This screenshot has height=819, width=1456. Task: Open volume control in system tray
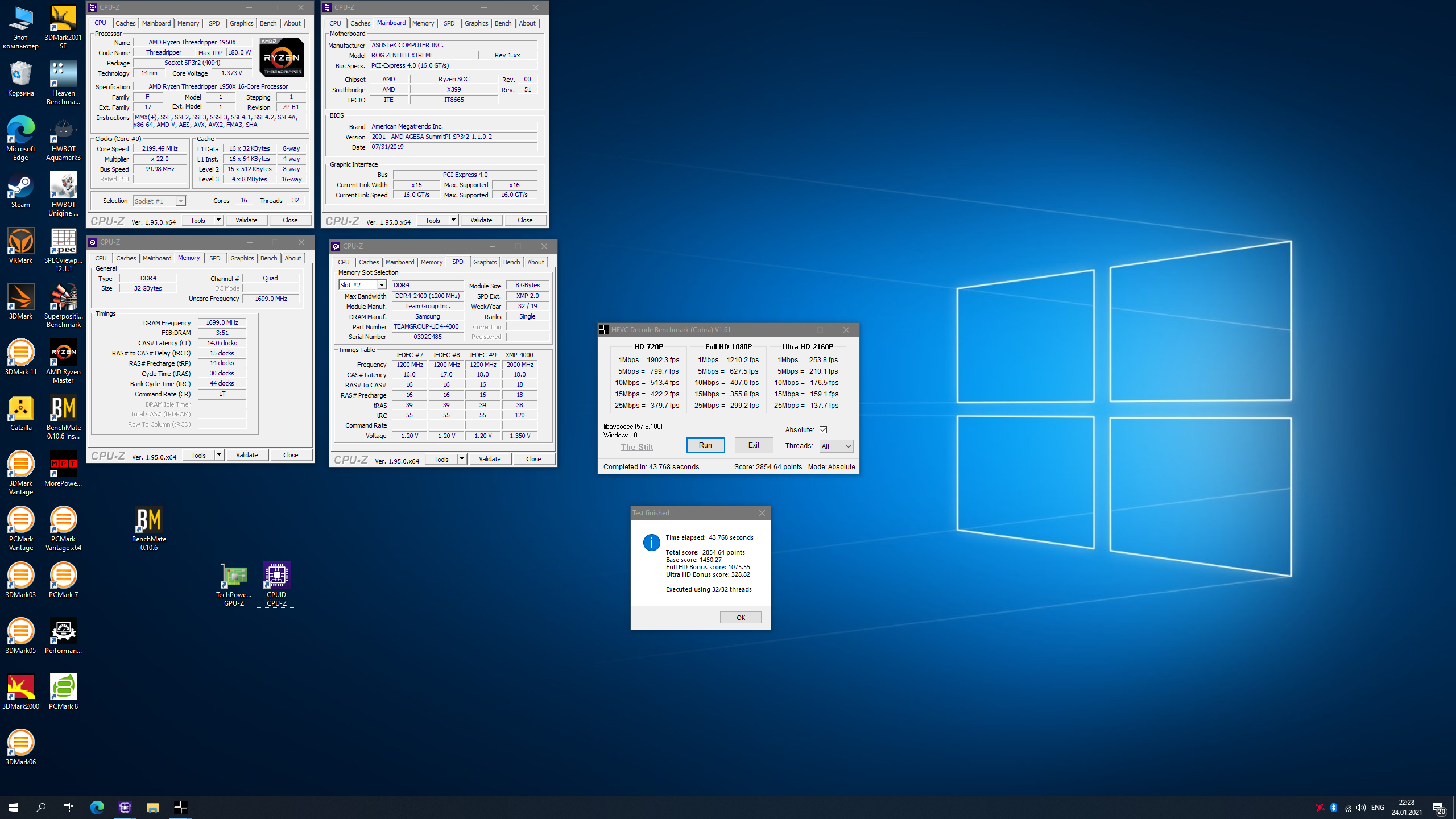1361,808
